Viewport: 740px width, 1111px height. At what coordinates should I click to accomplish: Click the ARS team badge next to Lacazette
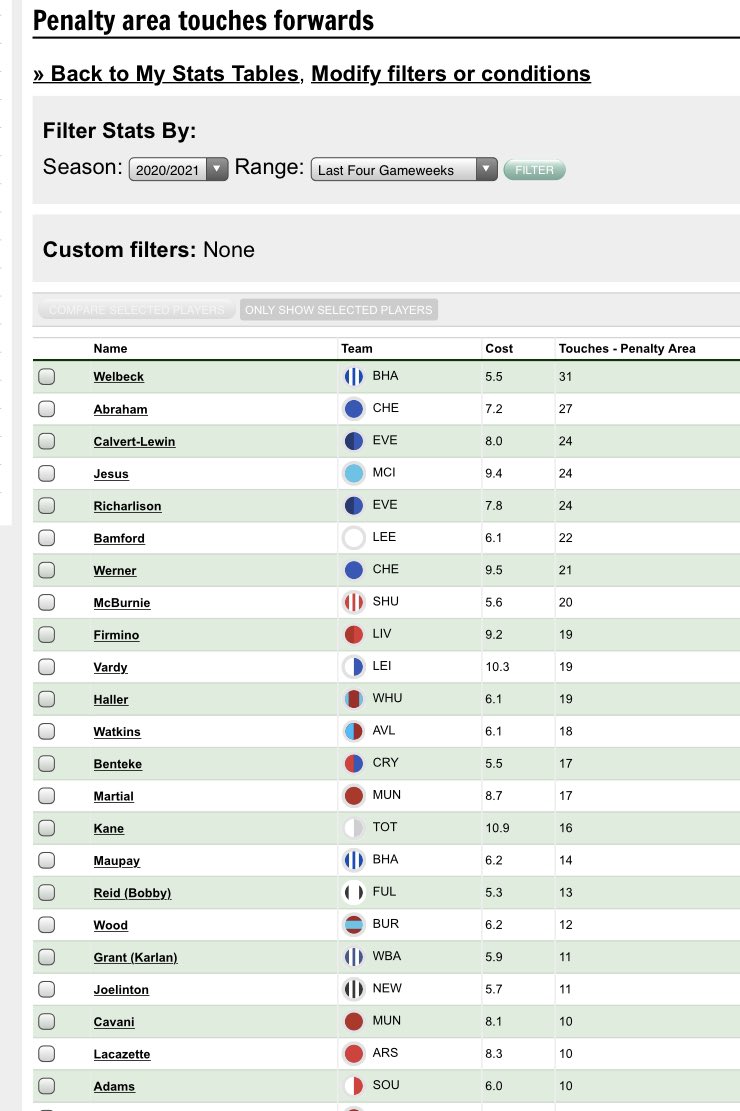(354, 1054)
